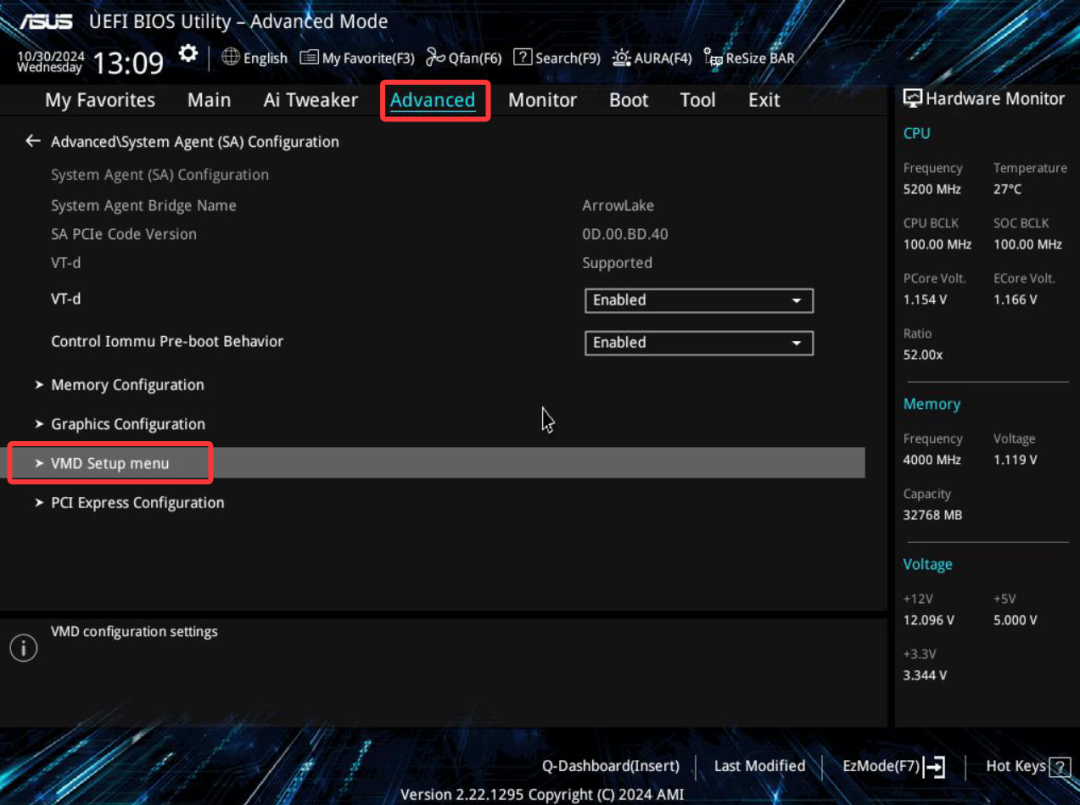Image resolution: width=1080 pixels, height=805 pixels.
Task: Toggle the ReSize BAR option
Action: [749, 58]
